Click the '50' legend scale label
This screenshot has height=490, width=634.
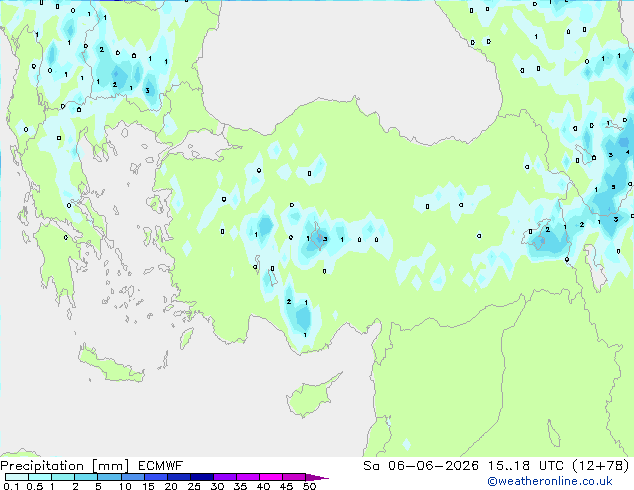309,486
